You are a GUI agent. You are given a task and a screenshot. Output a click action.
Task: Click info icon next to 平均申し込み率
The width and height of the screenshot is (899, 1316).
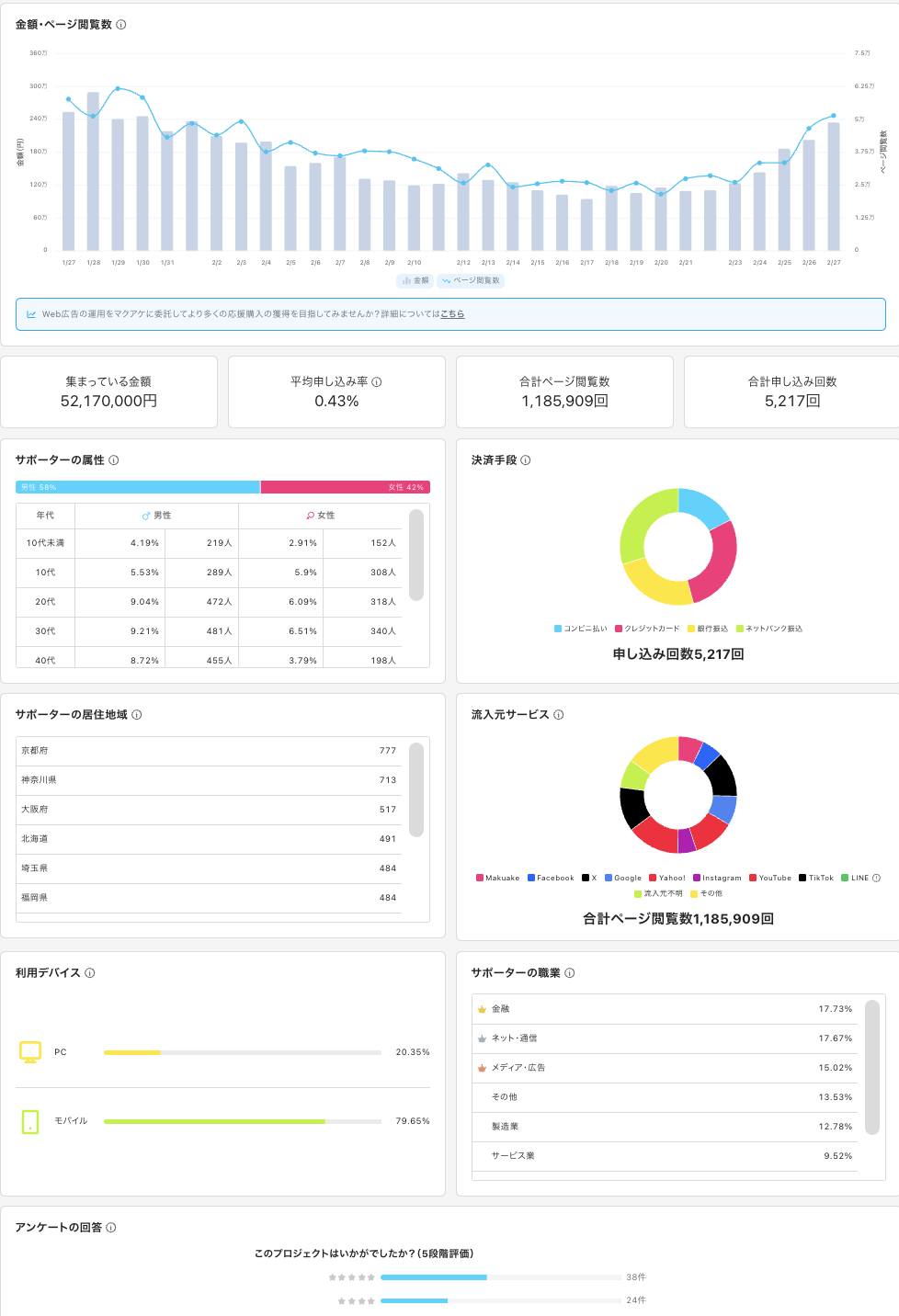[x=377, y=381]
